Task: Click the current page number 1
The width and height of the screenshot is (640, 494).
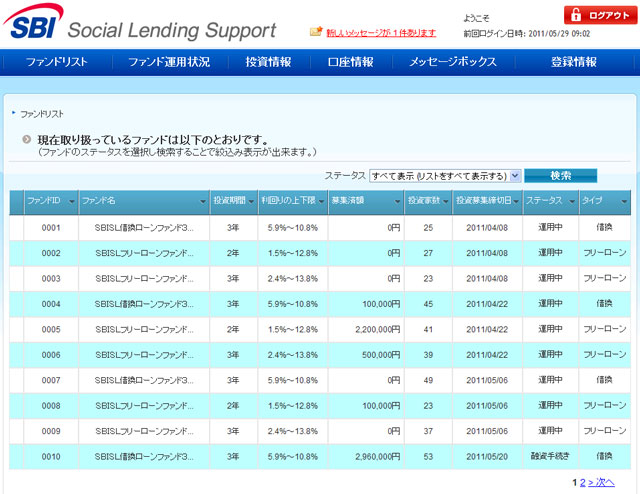Action: (x=575, y=483)
